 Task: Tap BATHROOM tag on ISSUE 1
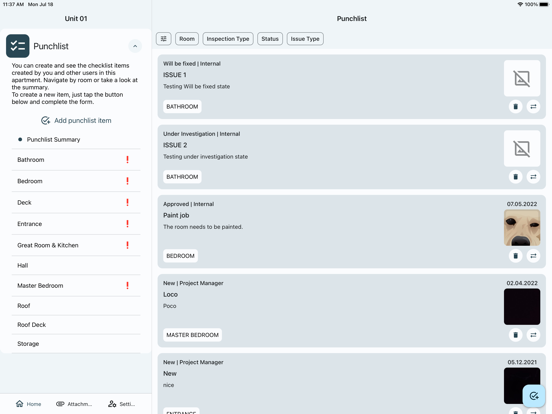pyautogui.click(x=182, y=106)
